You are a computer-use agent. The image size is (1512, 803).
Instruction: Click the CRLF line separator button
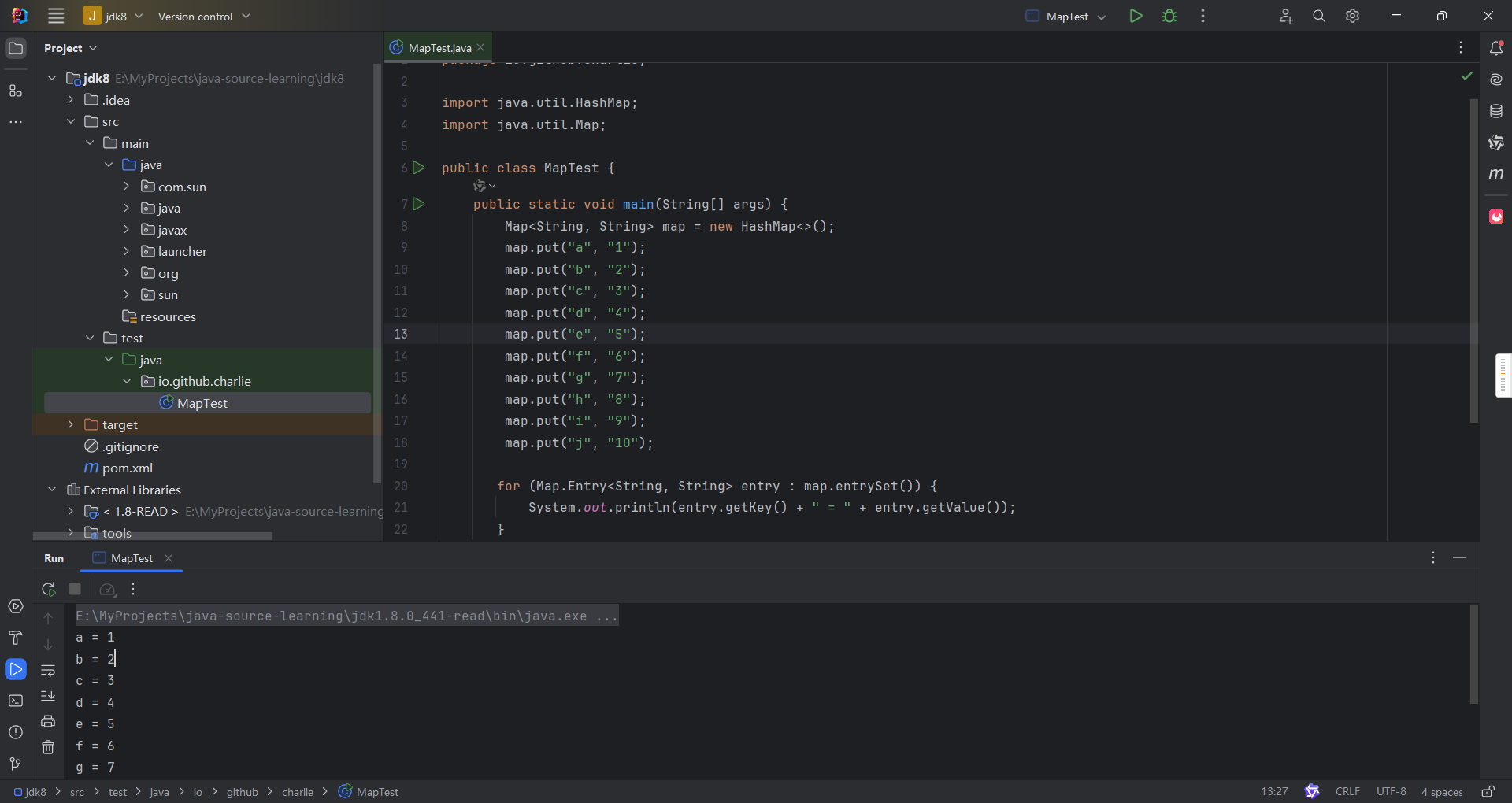coord(1347,792)
